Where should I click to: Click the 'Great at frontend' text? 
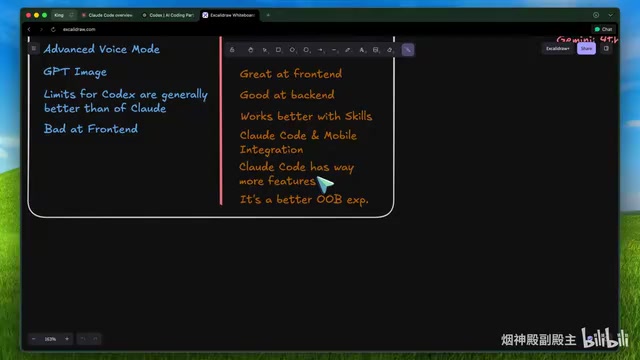coord(291,74)
